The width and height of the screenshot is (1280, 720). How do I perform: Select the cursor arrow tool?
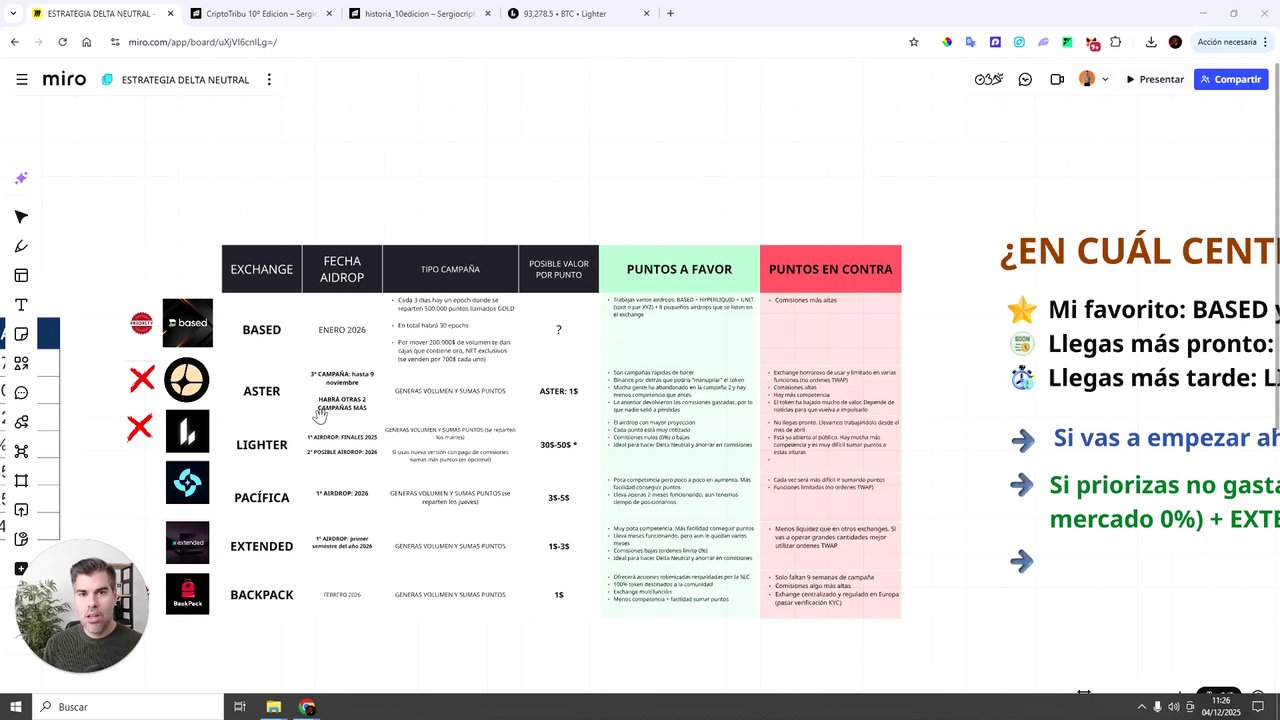point(21,217)
